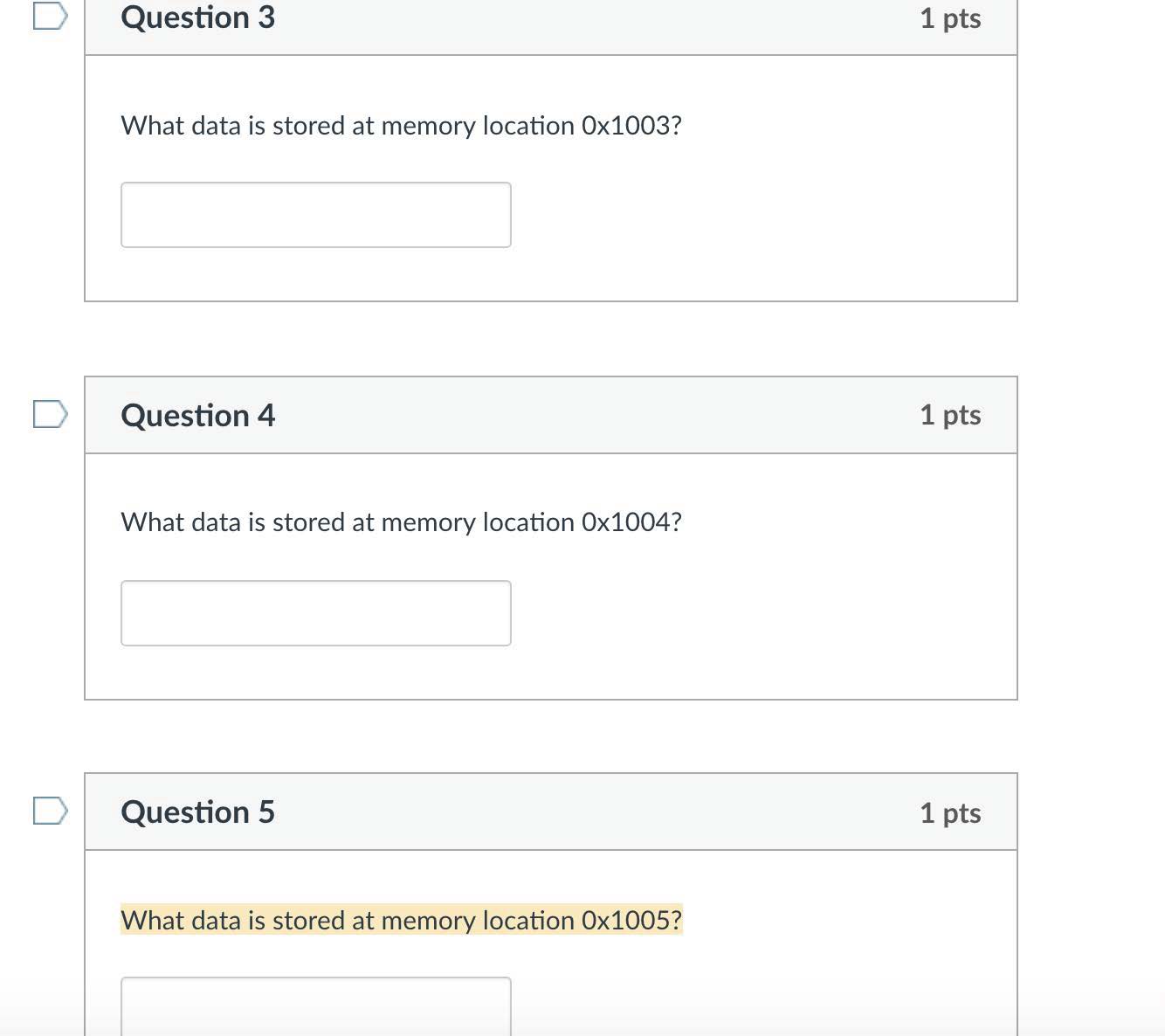This screenshot has width=1165, height=1036.
Task: Click the highlighted address 0x1005
Action: tap(631, 921)
